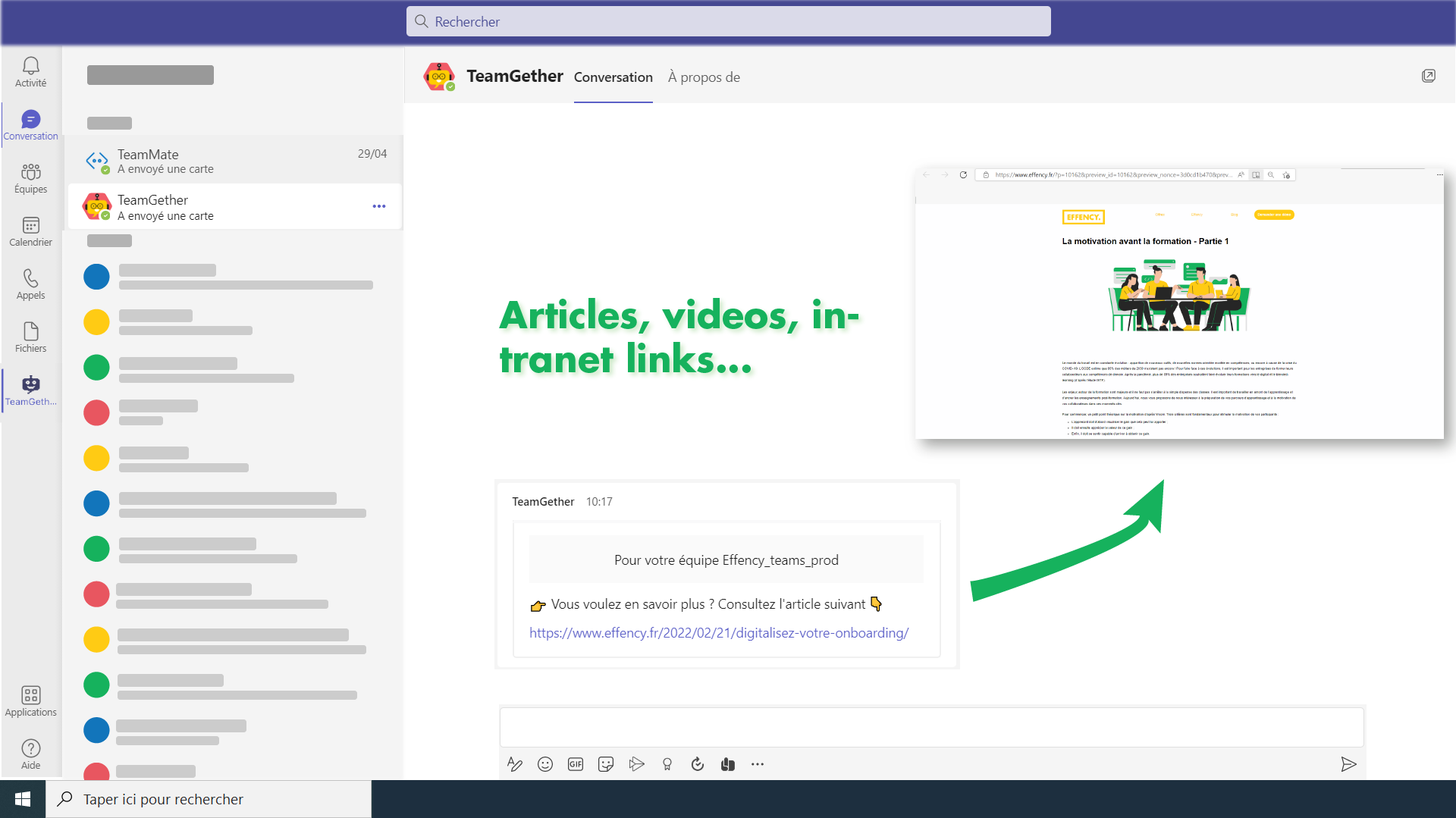The height and width of the screenshot is (818, 1456).
Task: Open the Appels phone section
Action: tap(30, 285)
